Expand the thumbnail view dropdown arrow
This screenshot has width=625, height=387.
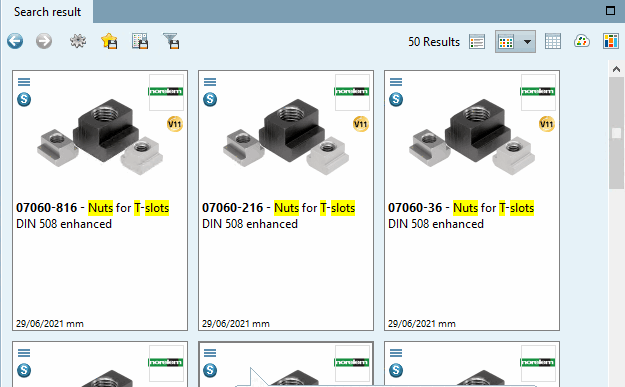tap(527, 41)
